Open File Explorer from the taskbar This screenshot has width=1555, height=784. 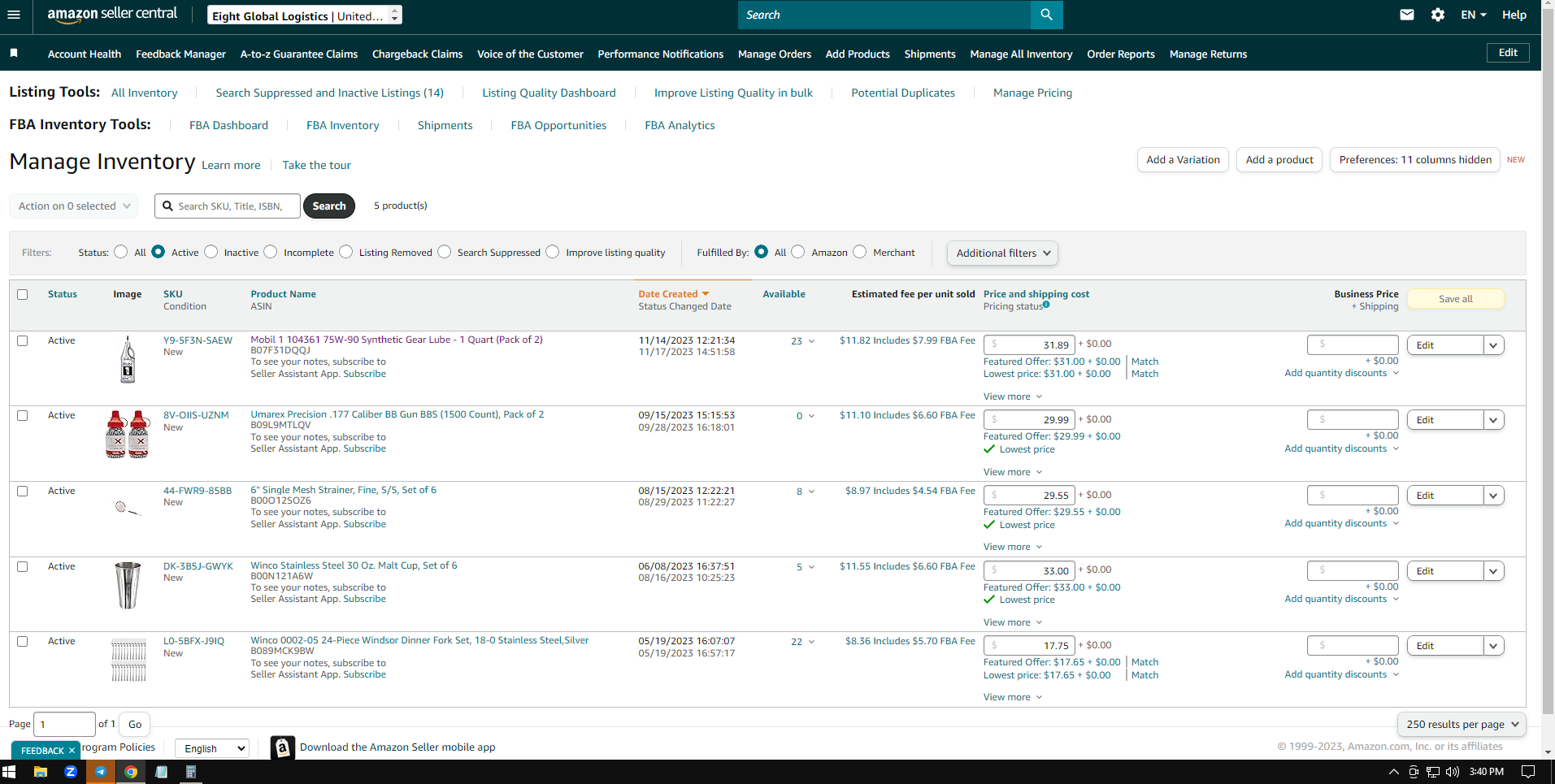pos(40,772)
